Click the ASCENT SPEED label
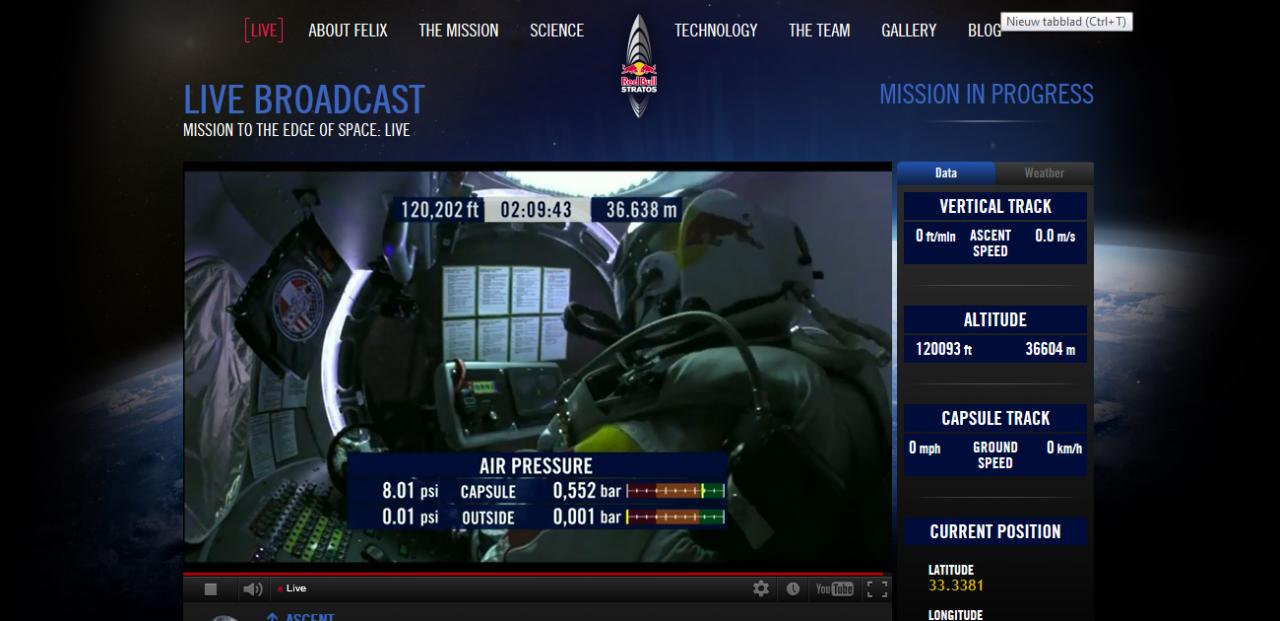Screen dimensions: 1280x621 click(990, 243)
